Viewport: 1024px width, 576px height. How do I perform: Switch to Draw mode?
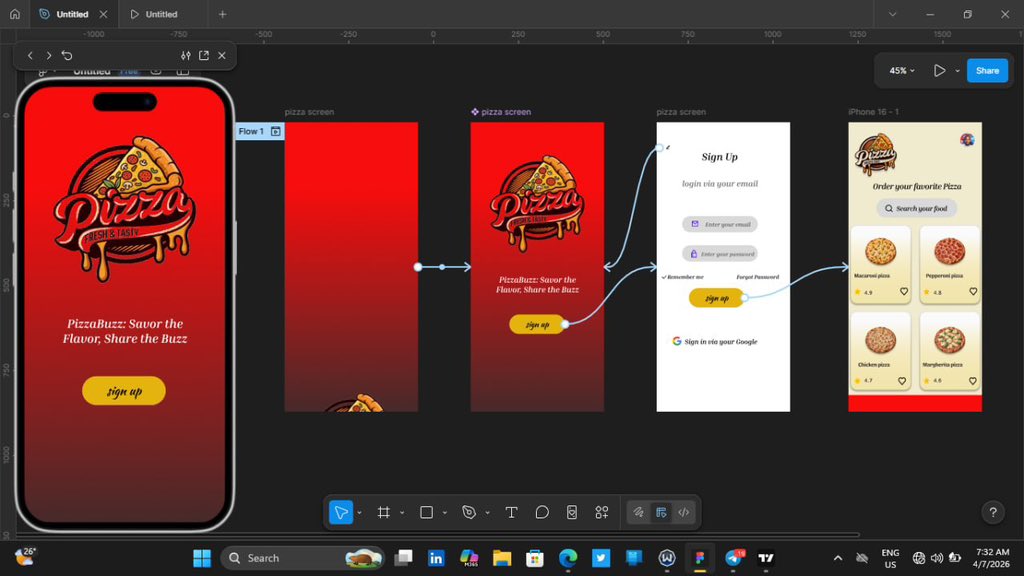[x=639, y=513]
